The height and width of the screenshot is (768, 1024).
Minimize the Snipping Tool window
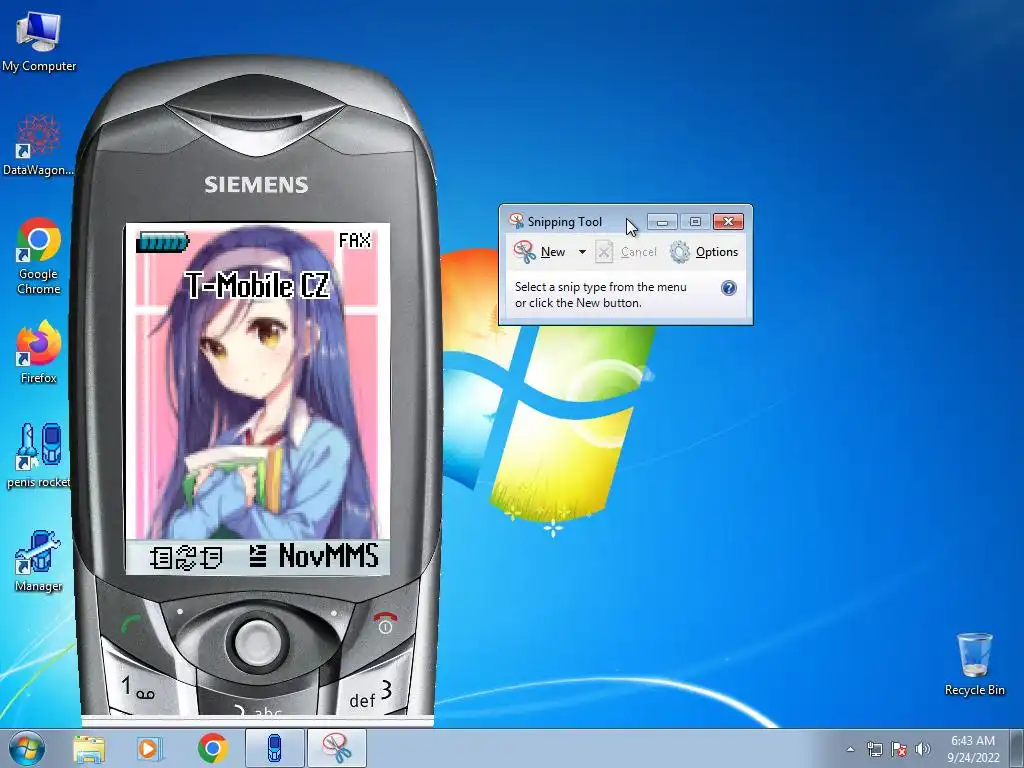pos(662,222)
